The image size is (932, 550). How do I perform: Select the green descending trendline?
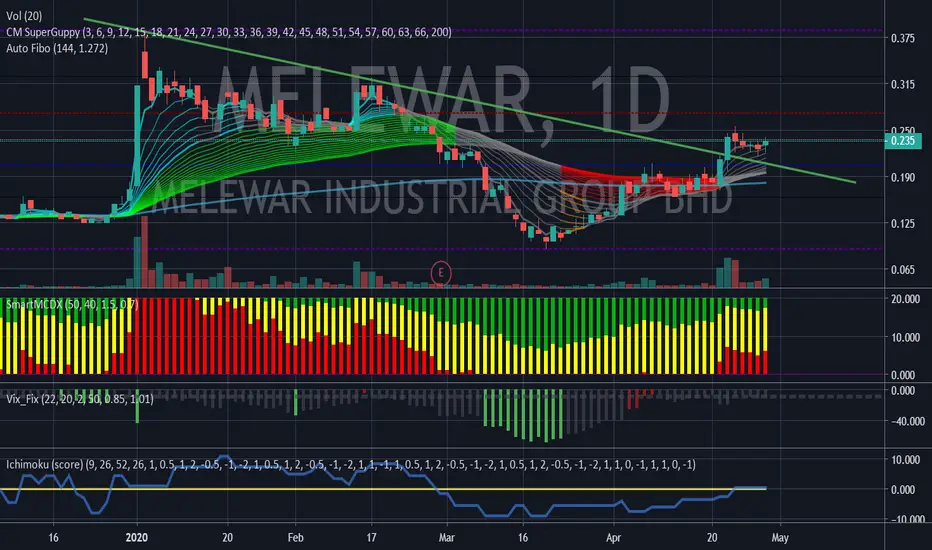470,100
